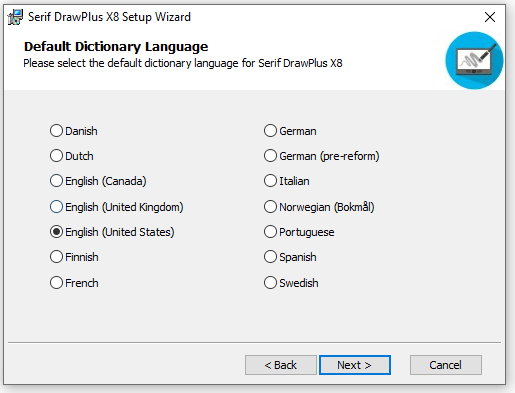Close the Setup Wizard window

point(490,17)
